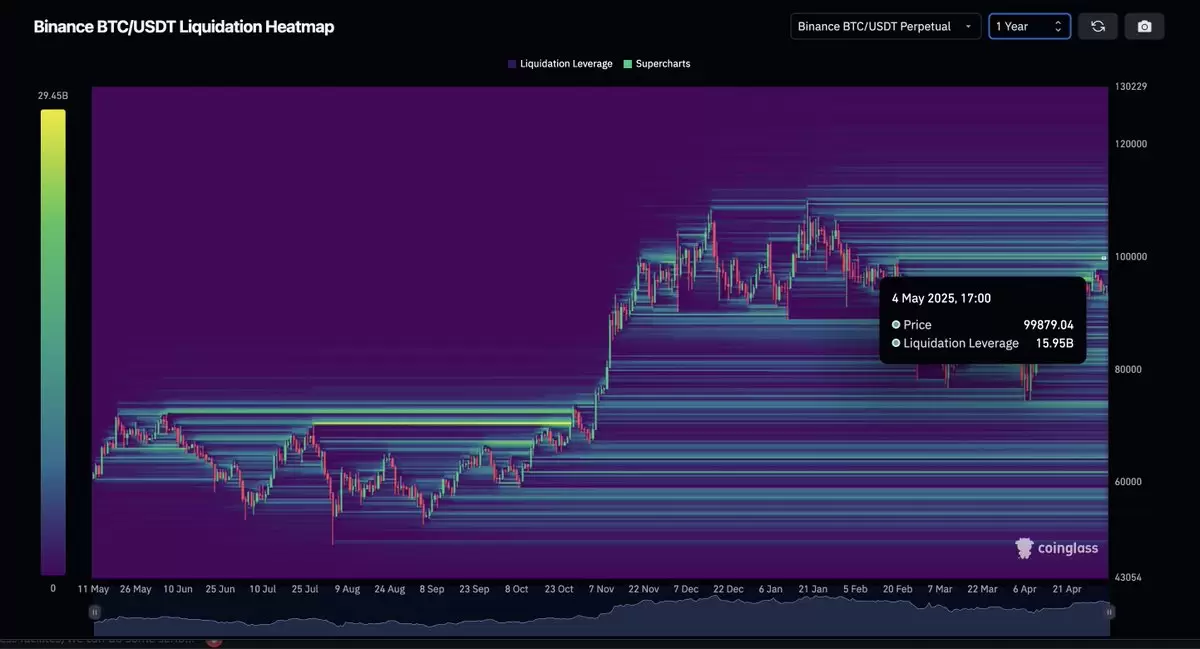Screen dimensions: 1200x649
Task: Click the 10 Jul date axis label
Action: pyautogui.click(x=263, y=590)
